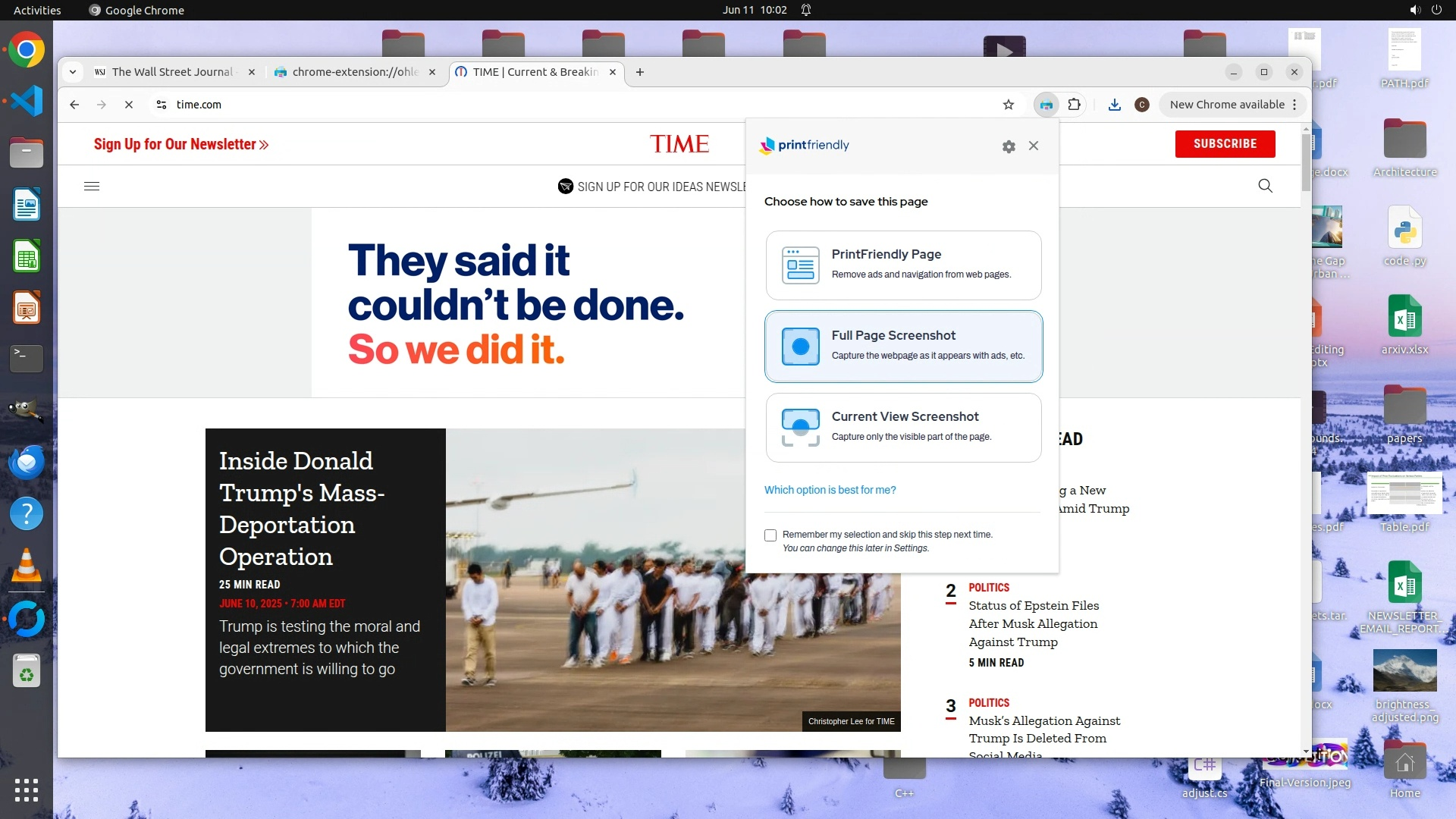Click Which option is best for me link
The width and height of the screenshot is (1456, 819).
pos(830,490)
